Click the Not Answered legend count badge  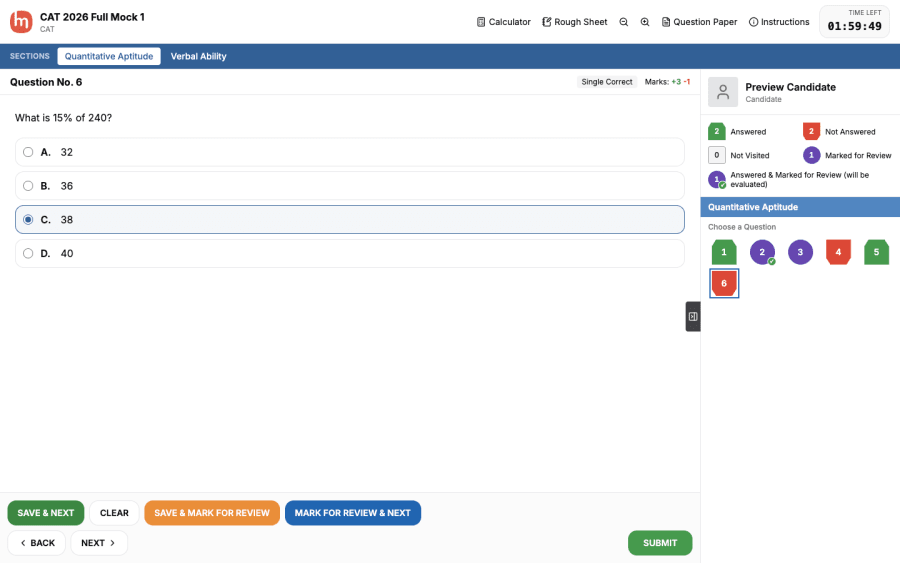point(811,131)
